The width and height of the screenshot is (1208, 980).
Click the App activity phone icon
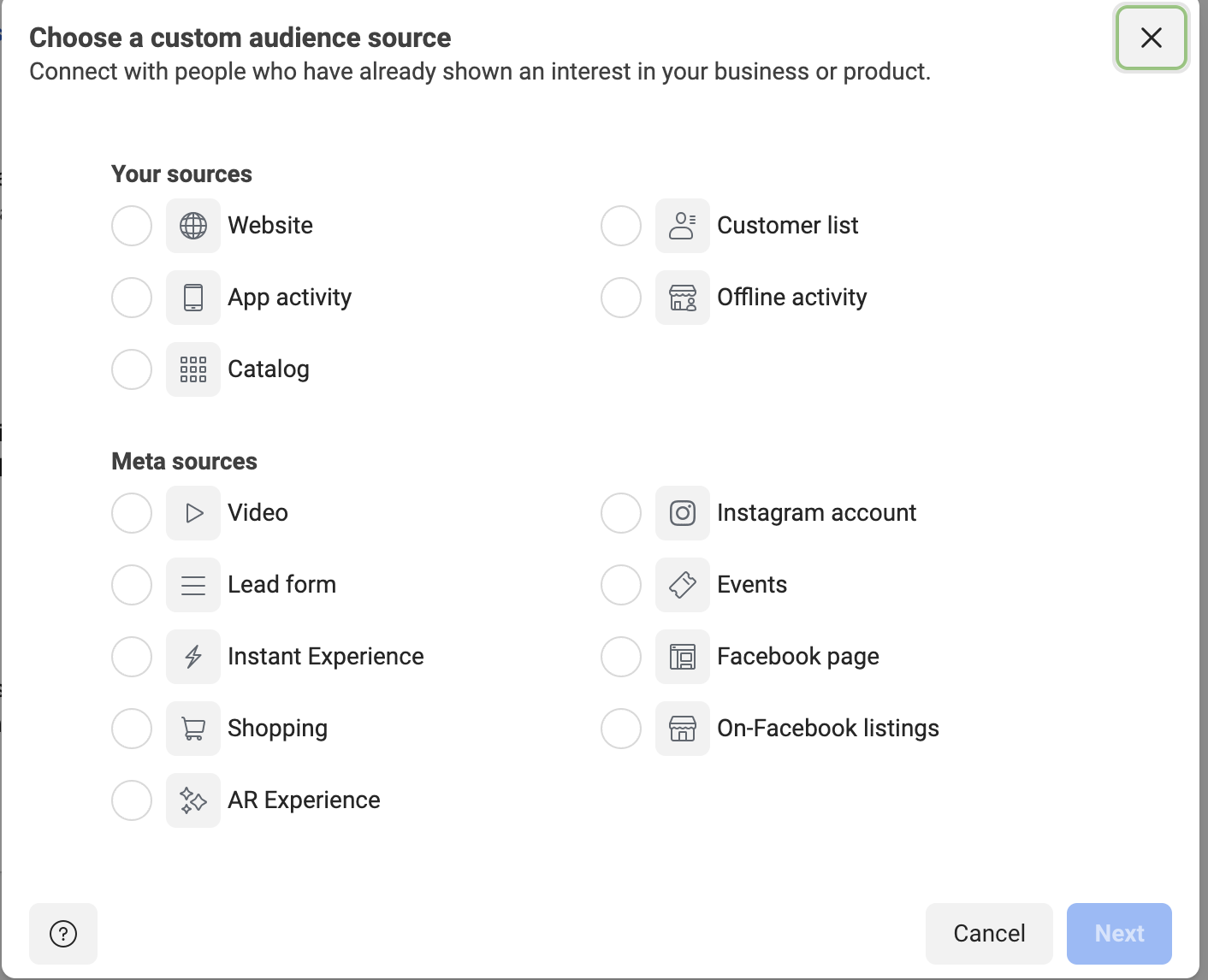[x=192, y=298]
